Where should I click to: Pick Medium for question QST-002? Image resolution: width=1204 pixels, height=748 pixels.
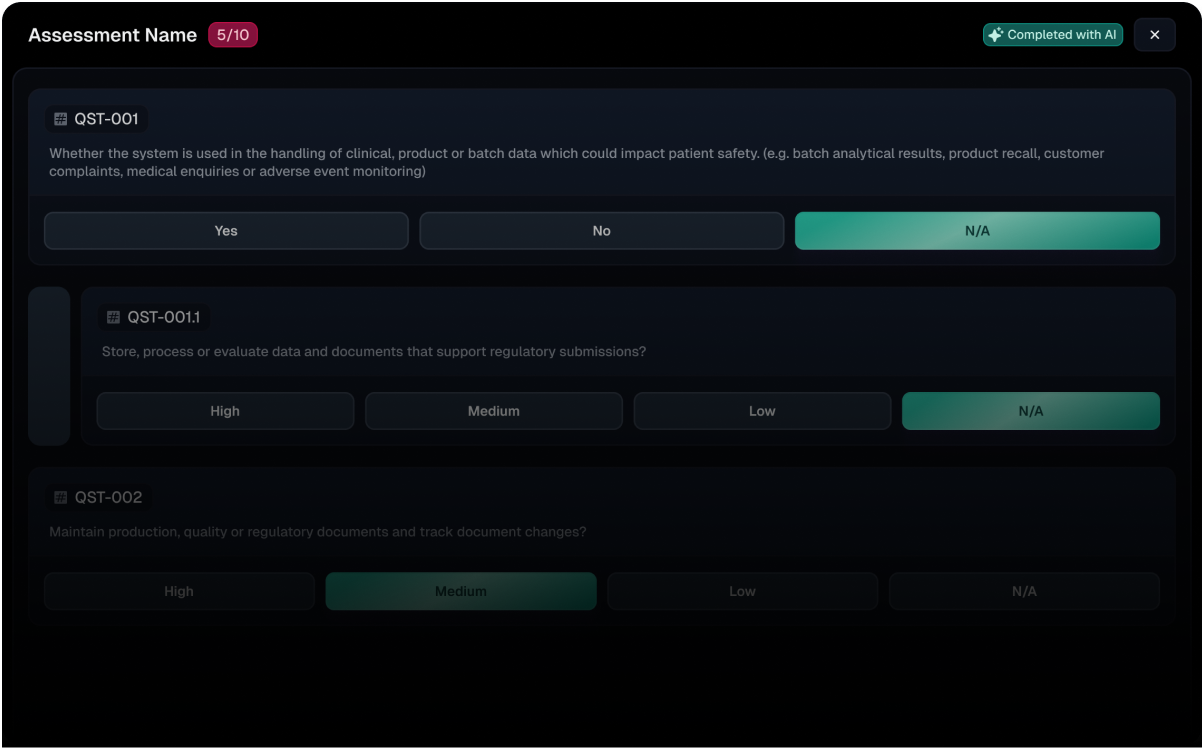pos(460,591)
